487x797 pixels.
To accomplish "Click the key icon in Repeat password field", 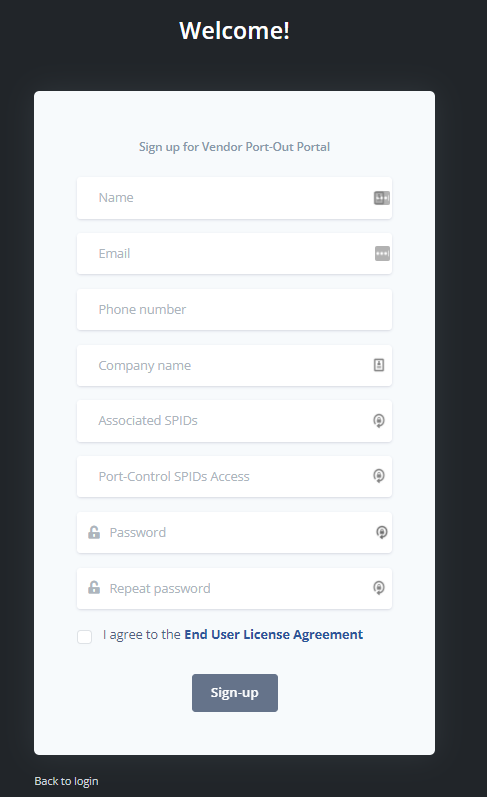I will point(379,588).
